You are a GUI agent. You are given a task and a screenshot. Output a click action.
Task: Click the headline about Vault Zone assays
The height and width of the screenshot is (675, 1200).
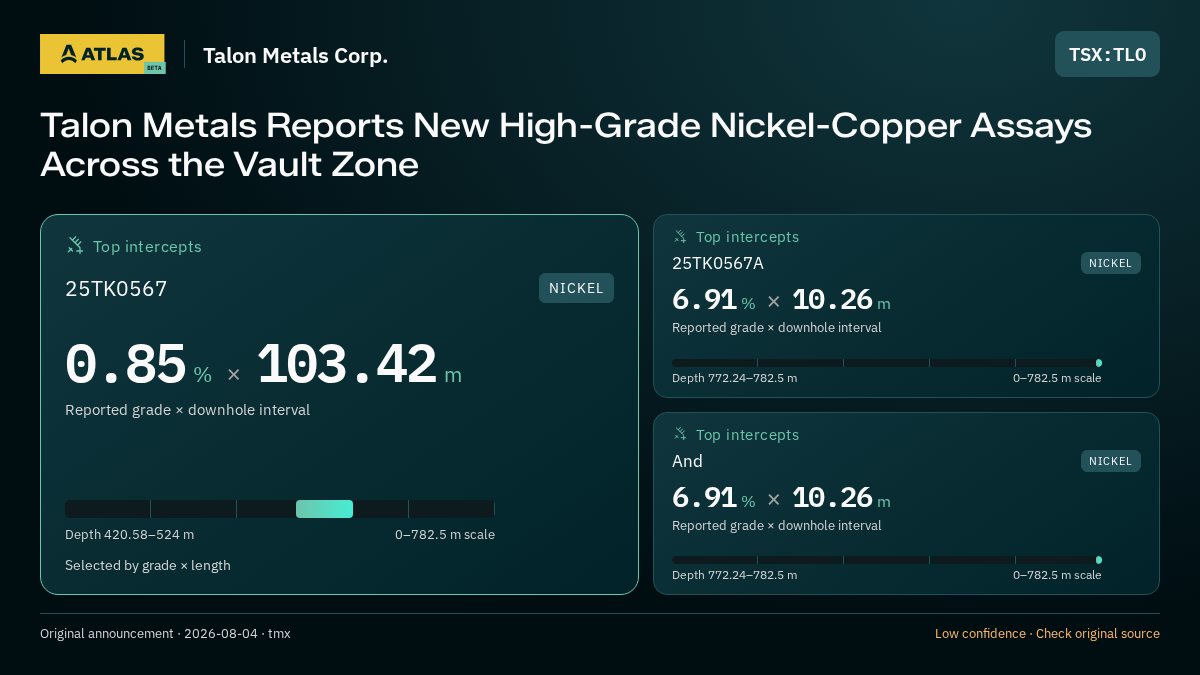pos(566,145)
